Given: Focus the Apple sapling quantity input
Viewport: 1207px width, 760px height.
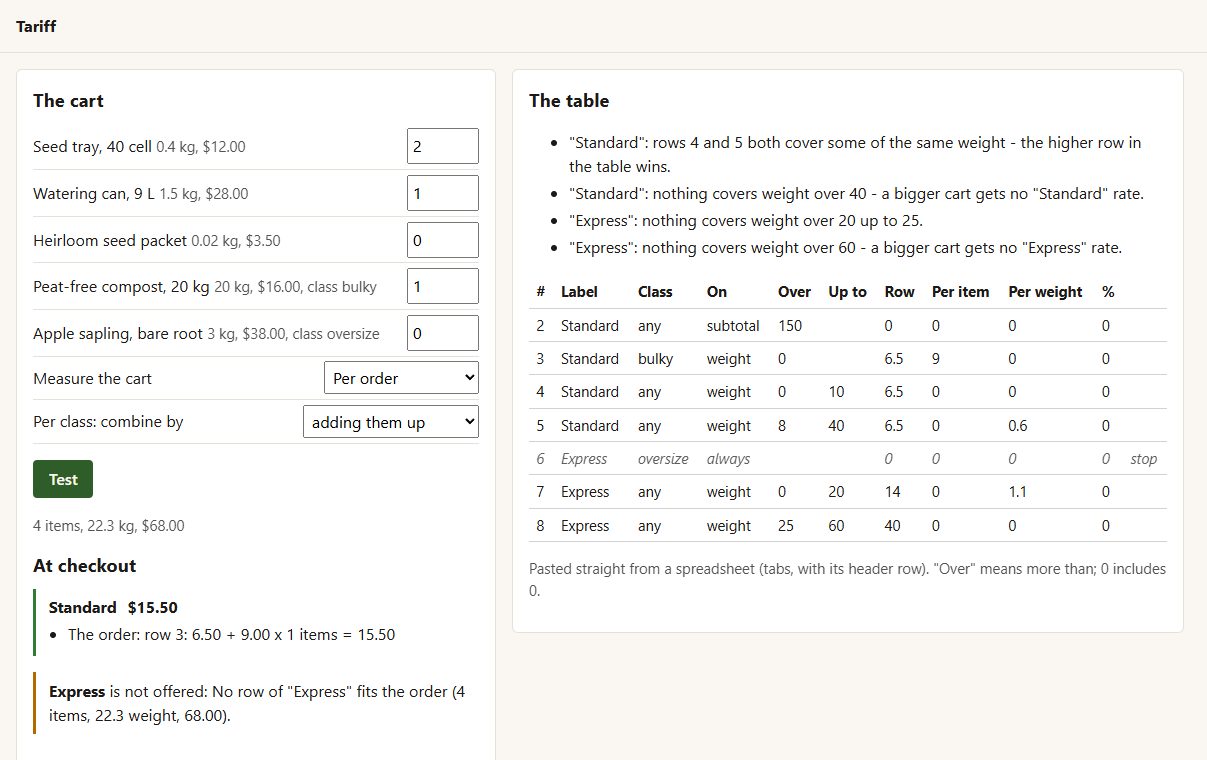Looking at the screenshot, I should [x=443, y=333].
